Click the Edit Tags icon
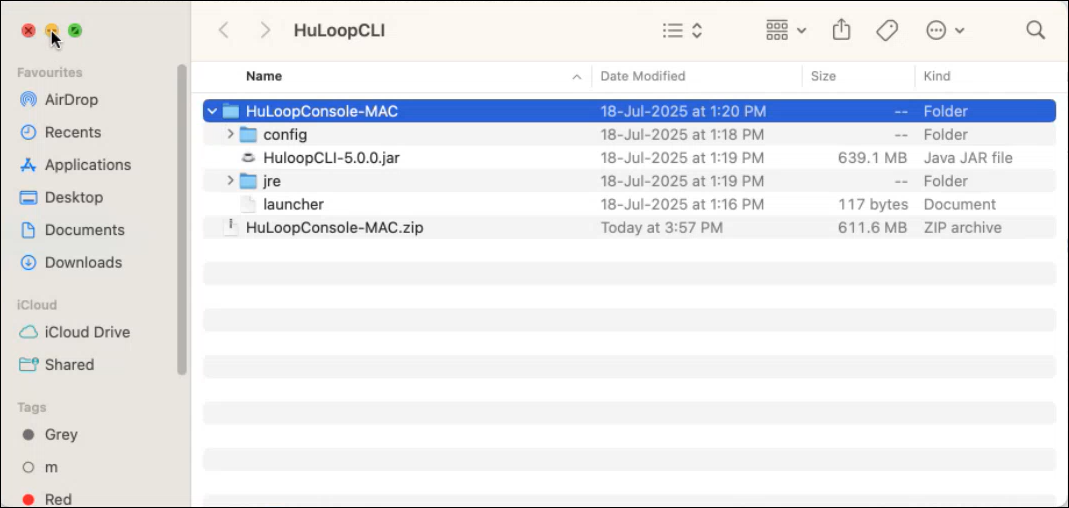The height and width of the screenshot is (508, 1069). [887, 30]
